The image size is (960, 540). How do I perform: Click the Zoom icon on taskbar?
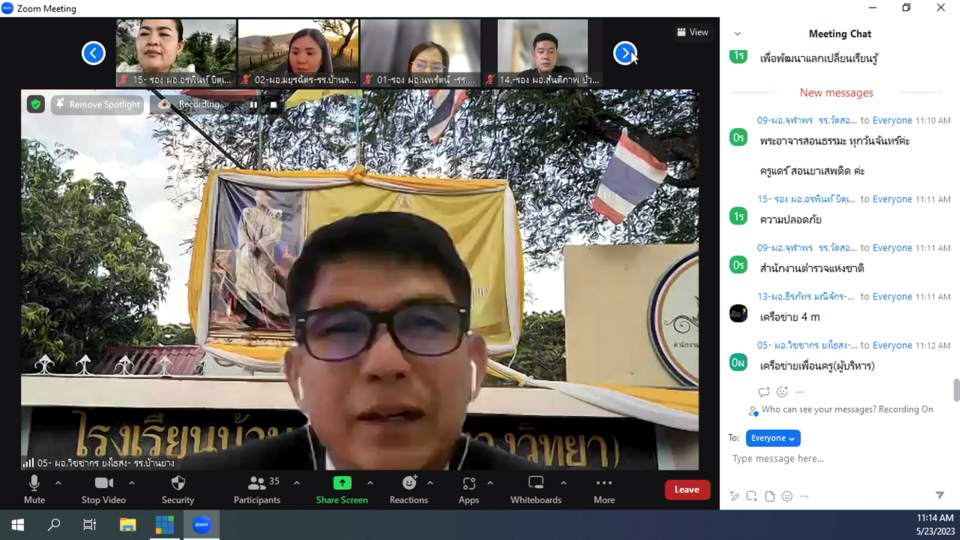point(201,525)
